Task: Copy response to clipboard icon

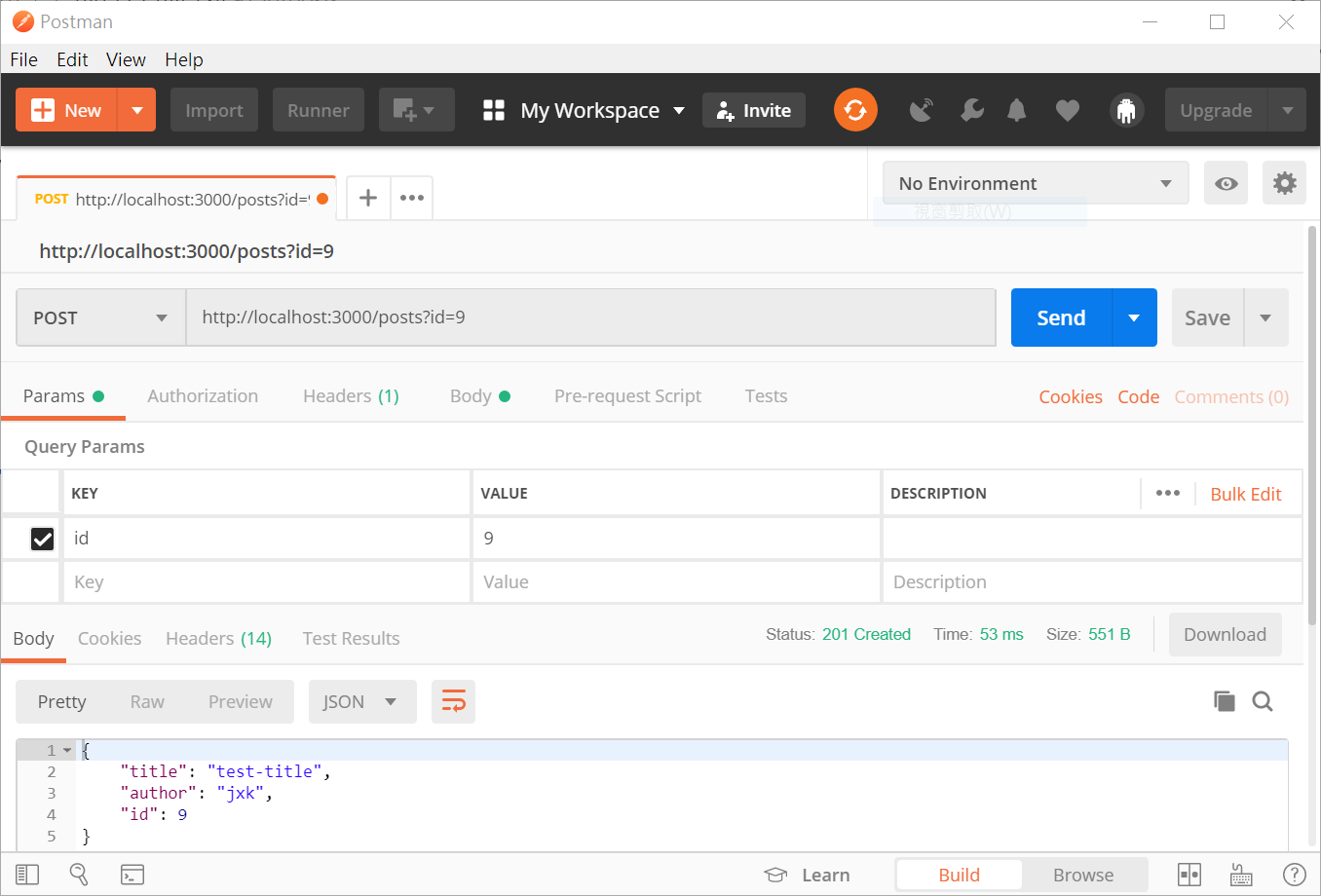Action: (1225, 701)
